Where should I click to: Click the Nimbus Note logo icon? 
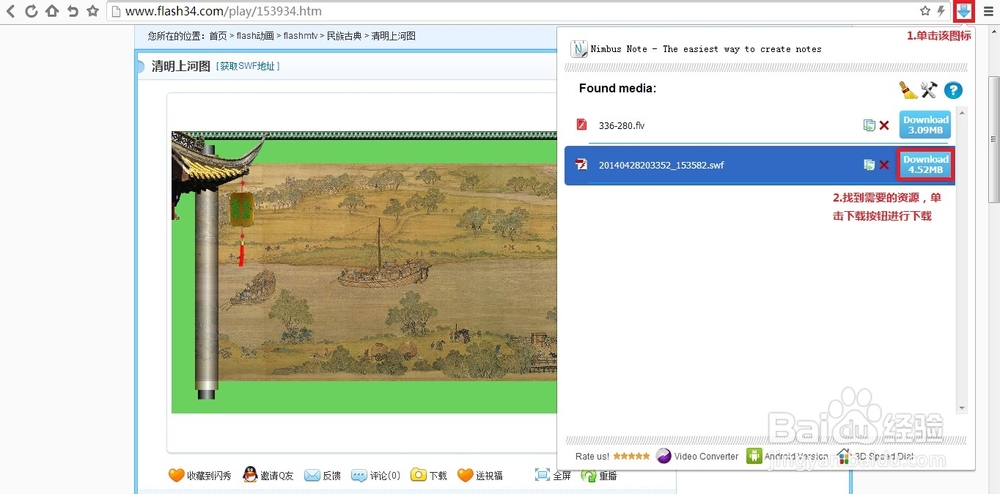pyautogui.click(x=578, y=49)
